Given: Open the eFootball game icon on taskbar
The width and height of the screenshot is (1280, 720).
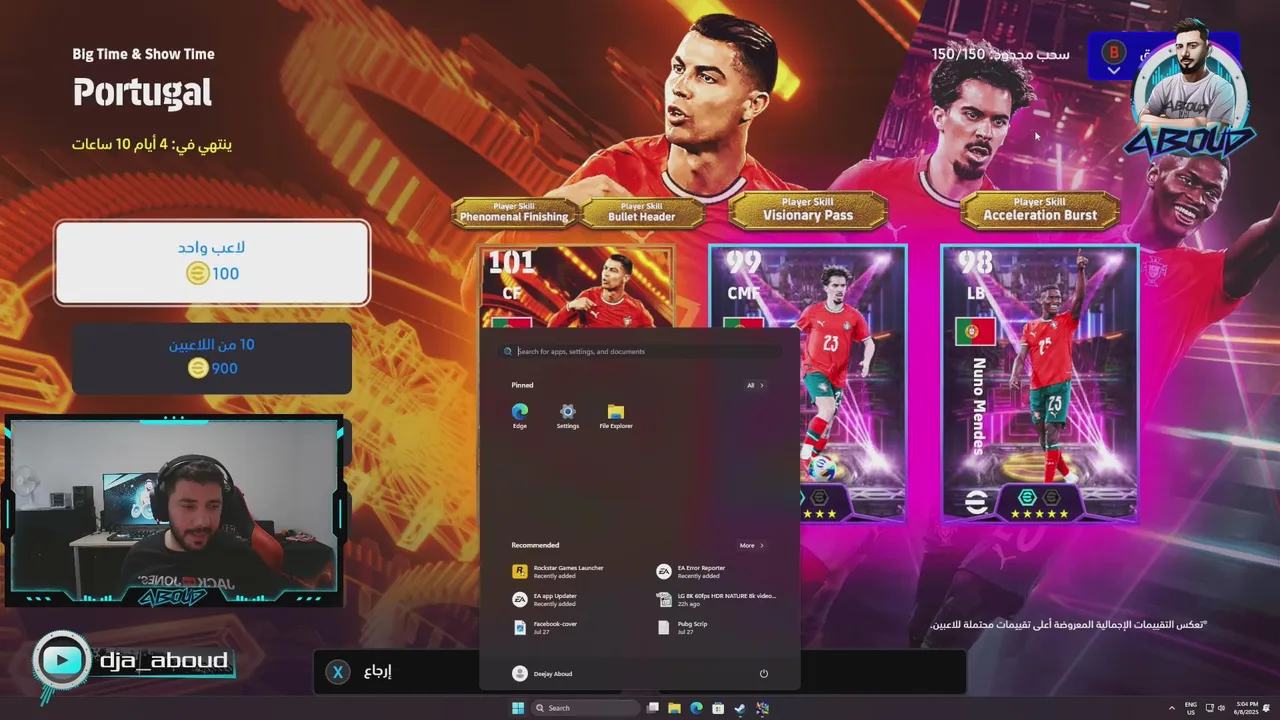Looking at the screenshot, I should (x=762, y=708).
